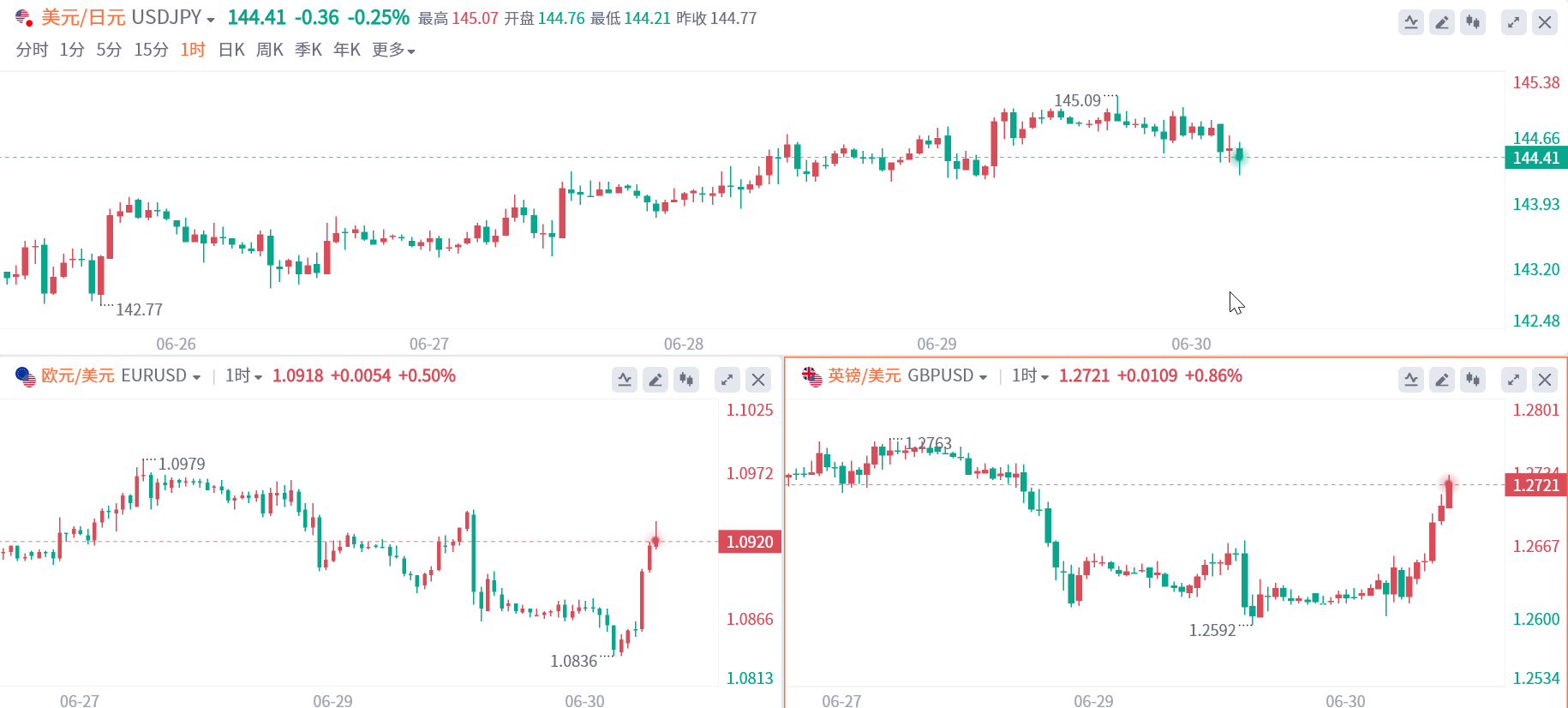Click the 142.77 low marker on USDJPY
Image resolution: width=1568 pixels, height=708 pixels.
click(139, 309)
